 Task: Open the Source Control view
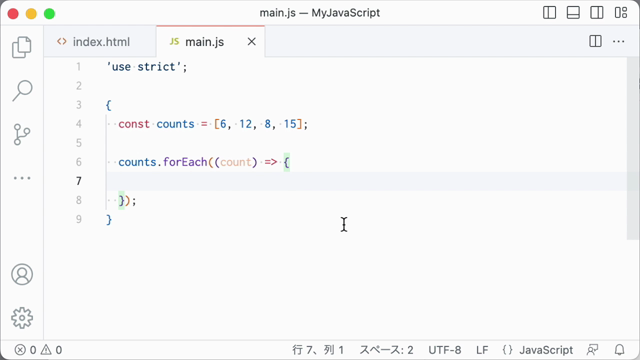(22, 134)
